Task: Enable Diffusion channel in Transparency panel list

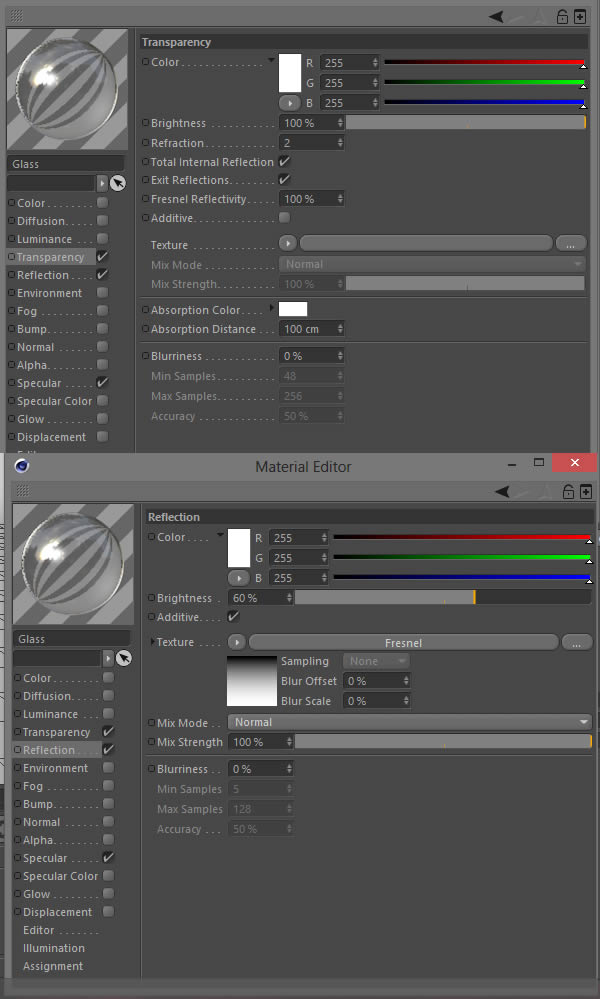Action: 102,220
